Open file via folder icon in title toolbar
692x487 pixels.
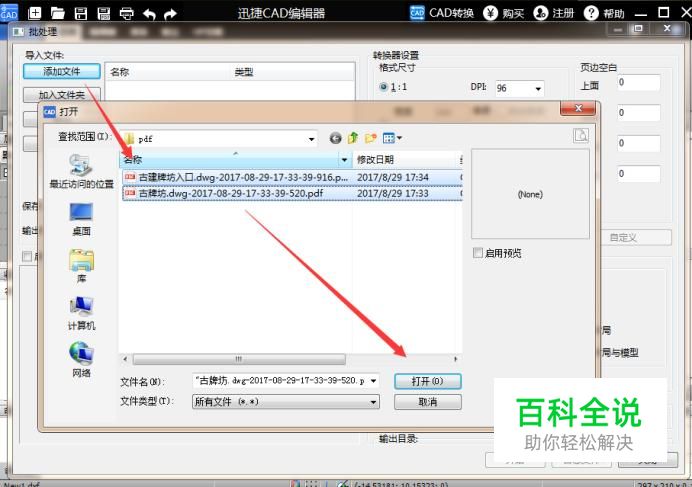pos(58,13)
